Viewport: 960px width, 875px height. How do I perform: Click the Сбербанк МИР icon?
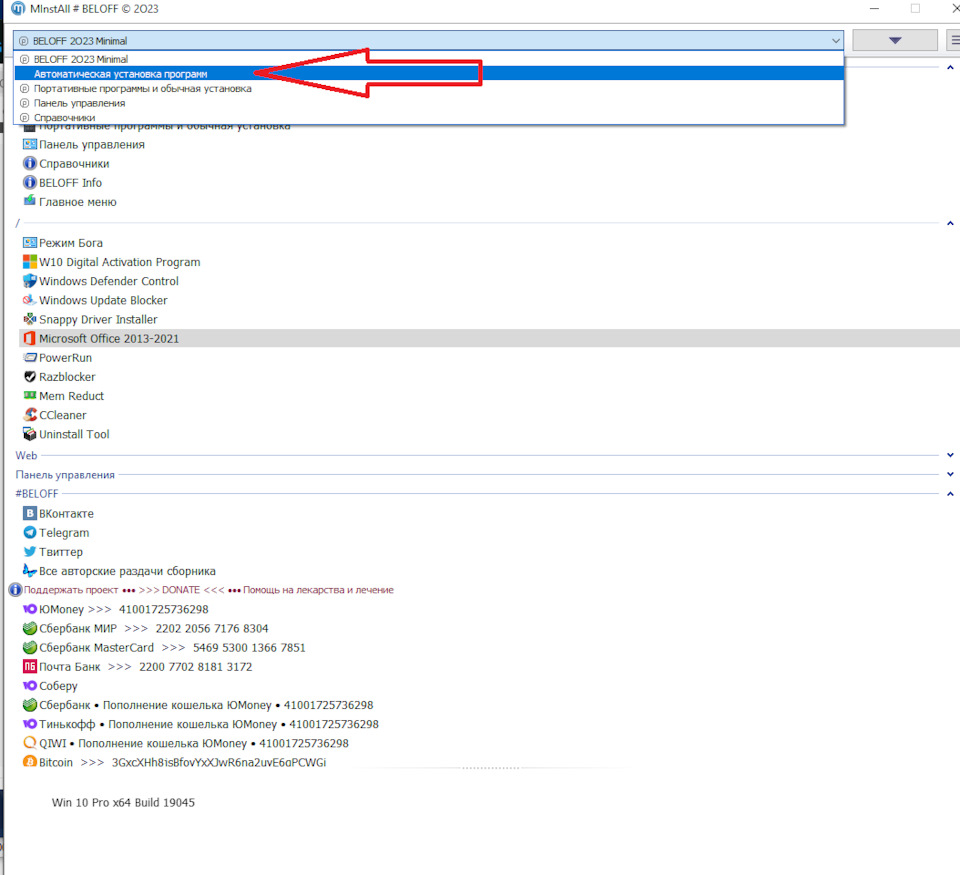29,628
